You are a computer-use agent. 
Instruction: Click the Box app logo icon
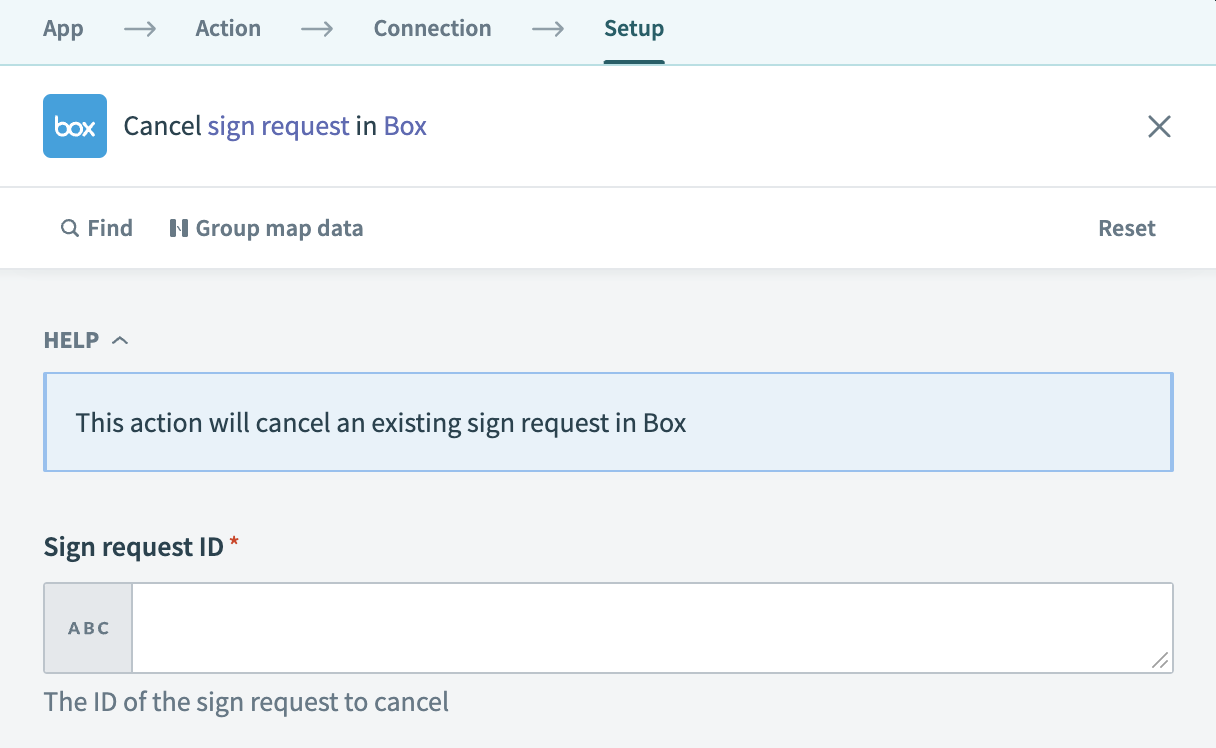[74, 125]
